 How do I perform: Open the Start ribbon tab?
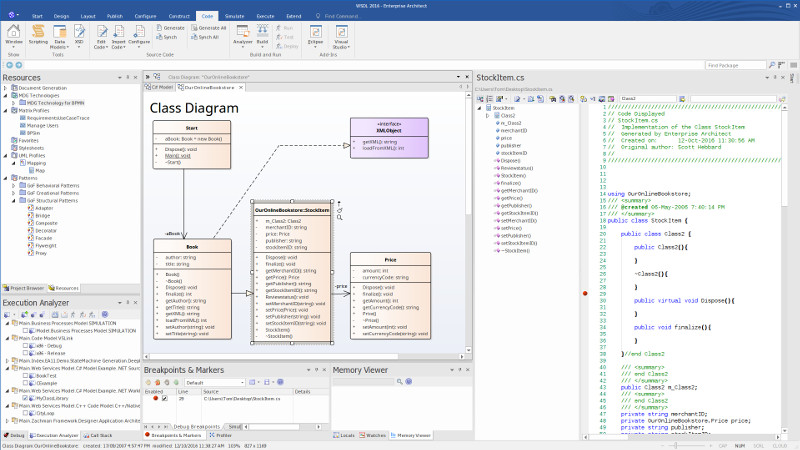(37, 16)
